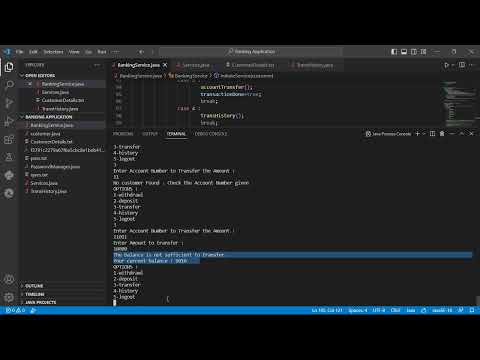This screenshot has height=360, width=480.
Task: Open the Run button dropdown arrow
Action: pyautogui.click(x=453, y=65)
